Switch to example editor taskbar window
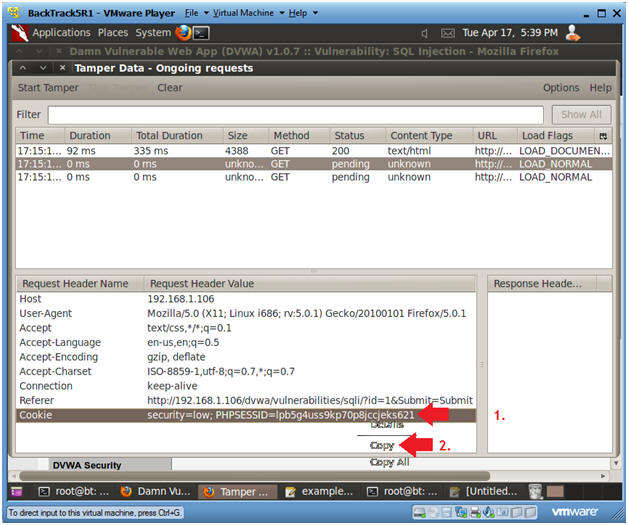The image size is (628, 525). click(321, 491)
